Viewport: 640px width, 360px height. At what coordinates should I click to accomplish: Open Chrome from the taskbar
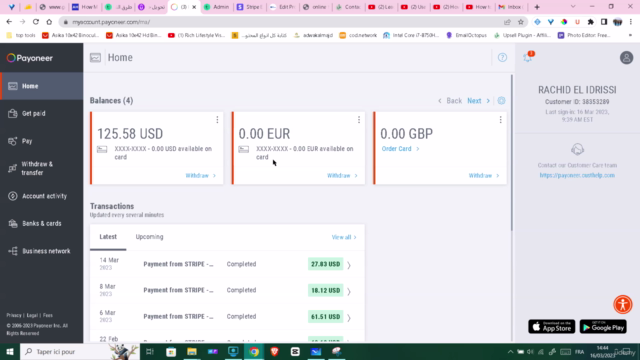click(254, 351)
